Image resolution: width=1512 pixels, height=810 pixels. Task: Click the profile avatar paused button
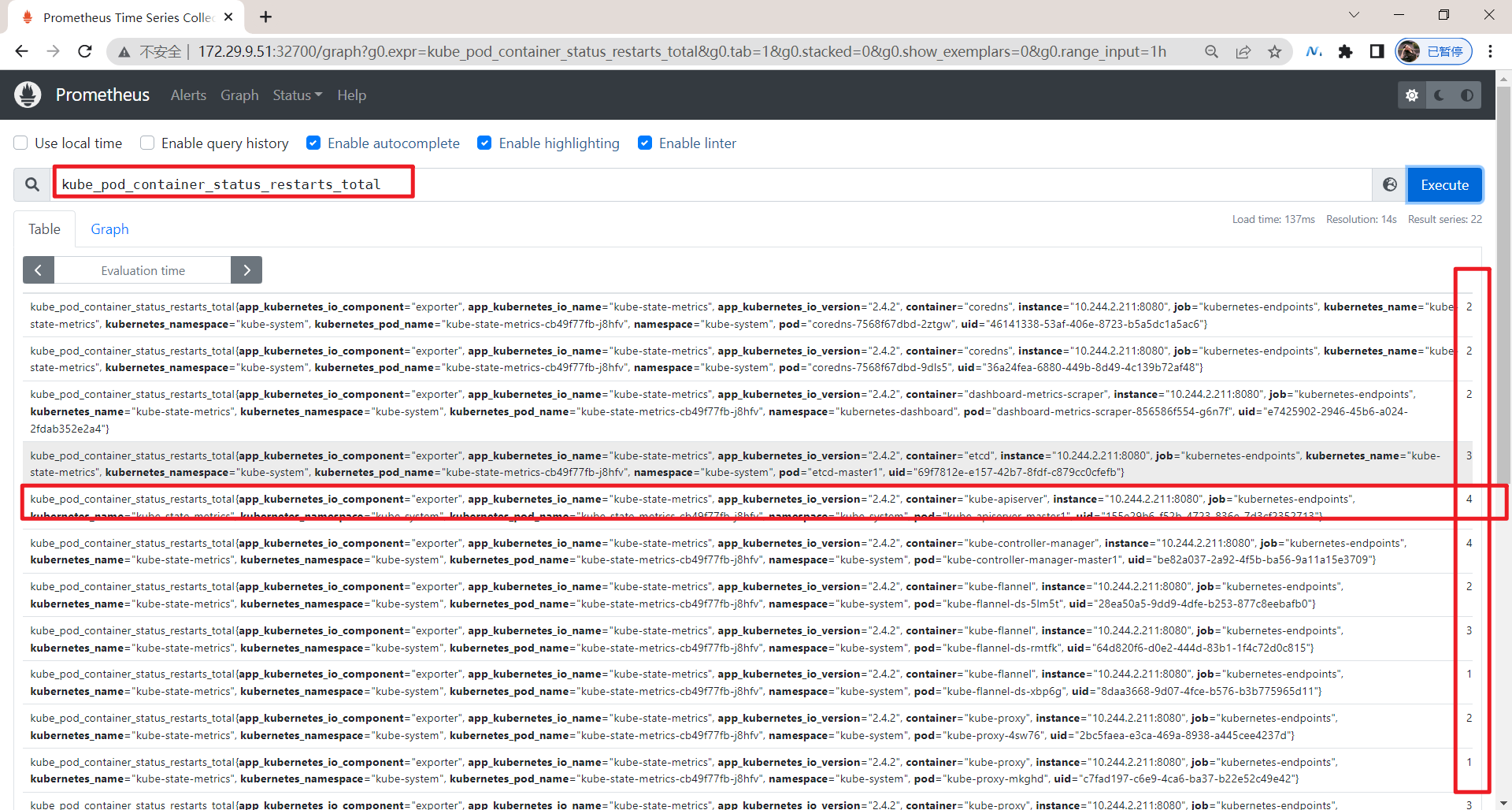tap(1434, 51)
